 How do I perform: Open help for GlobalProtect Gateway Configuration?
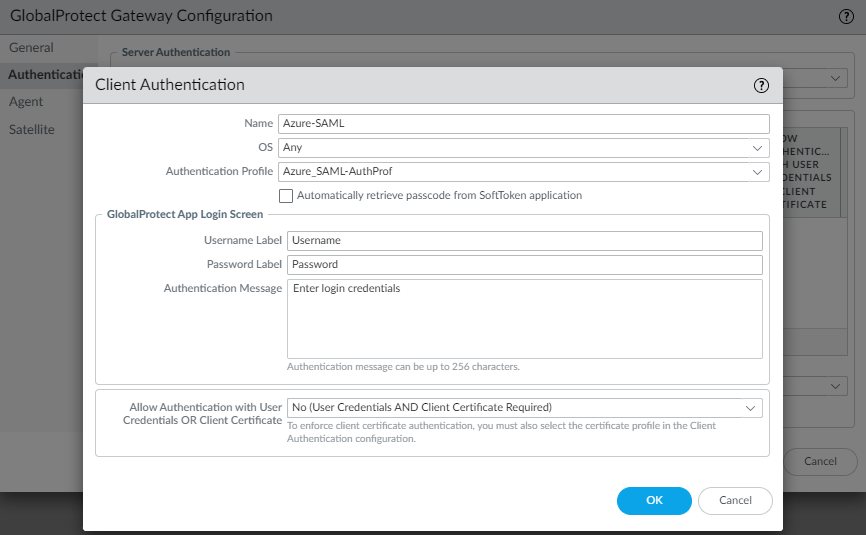[845, 16]
